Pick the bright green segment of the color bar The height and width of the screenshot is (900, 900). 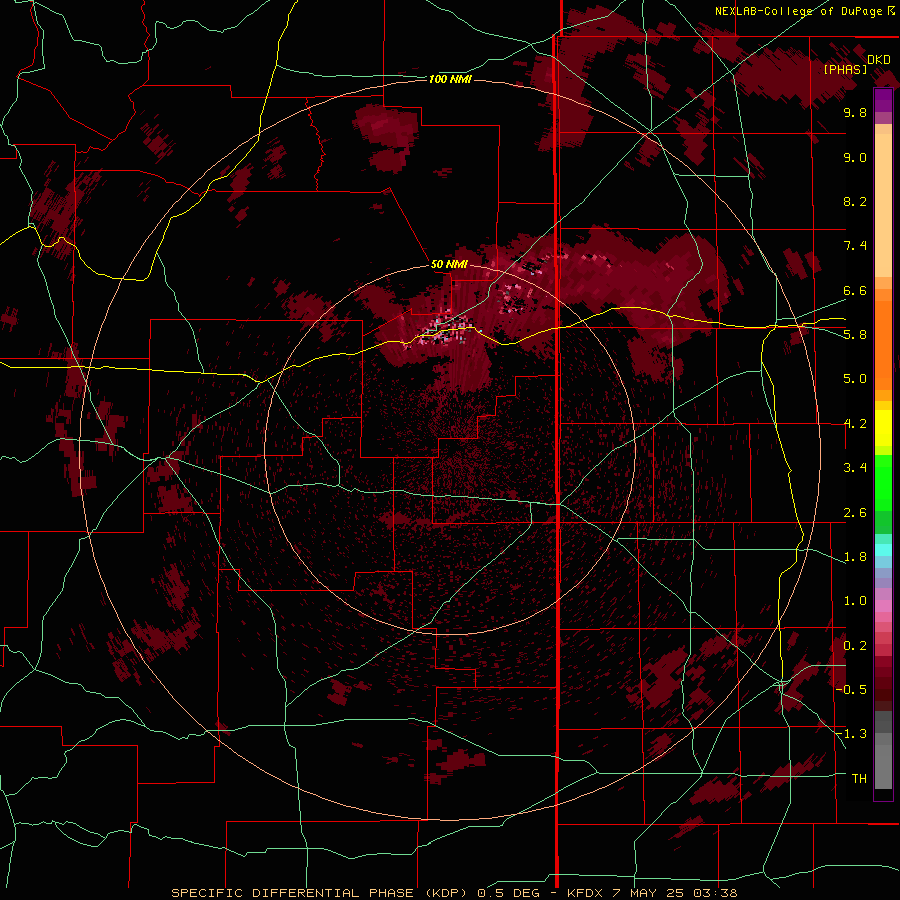[x=883, y=482]
